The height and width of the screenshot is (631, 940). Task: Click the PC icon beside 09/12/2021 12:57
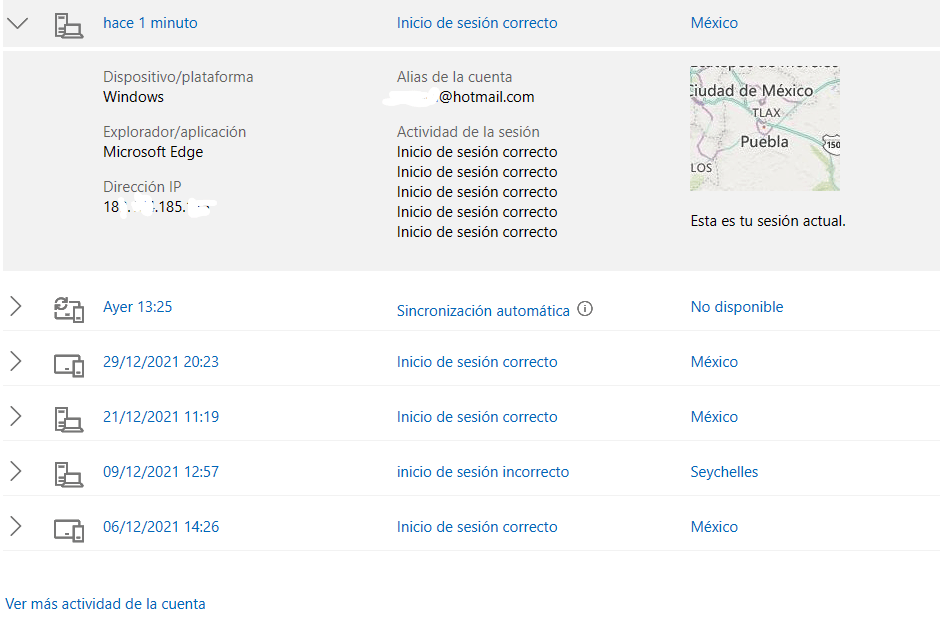69,475
